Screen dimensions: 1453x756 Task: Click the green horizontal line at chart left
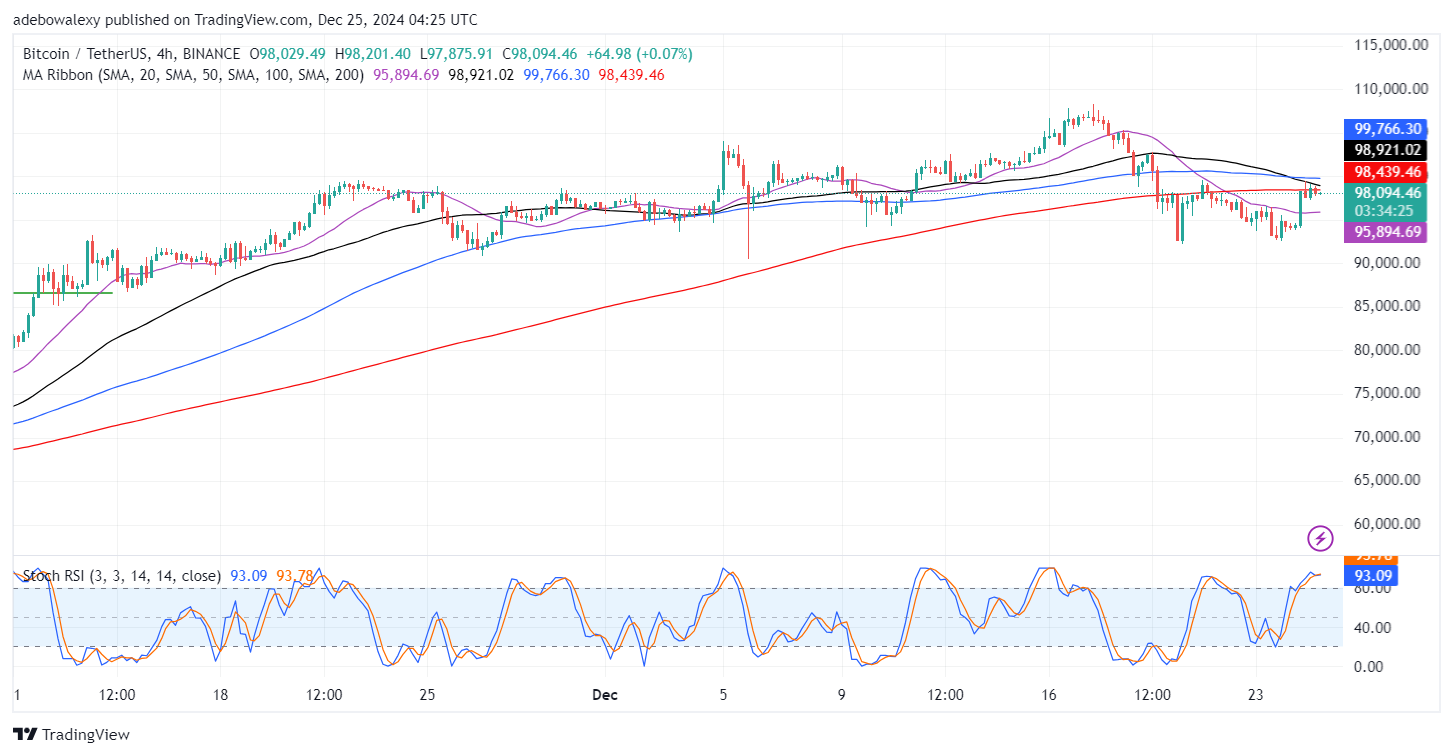coord(62,293)
